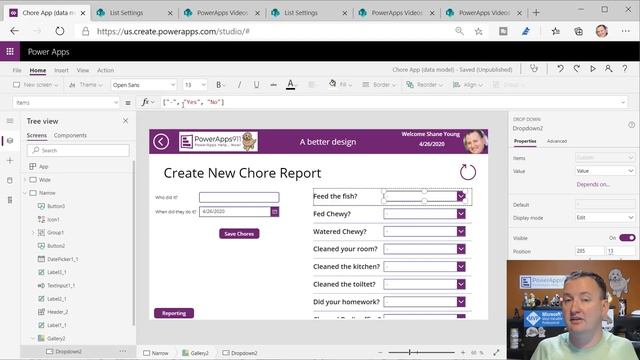Open the Action ribbon tab

pyautogui.click(x=105, y=70)
